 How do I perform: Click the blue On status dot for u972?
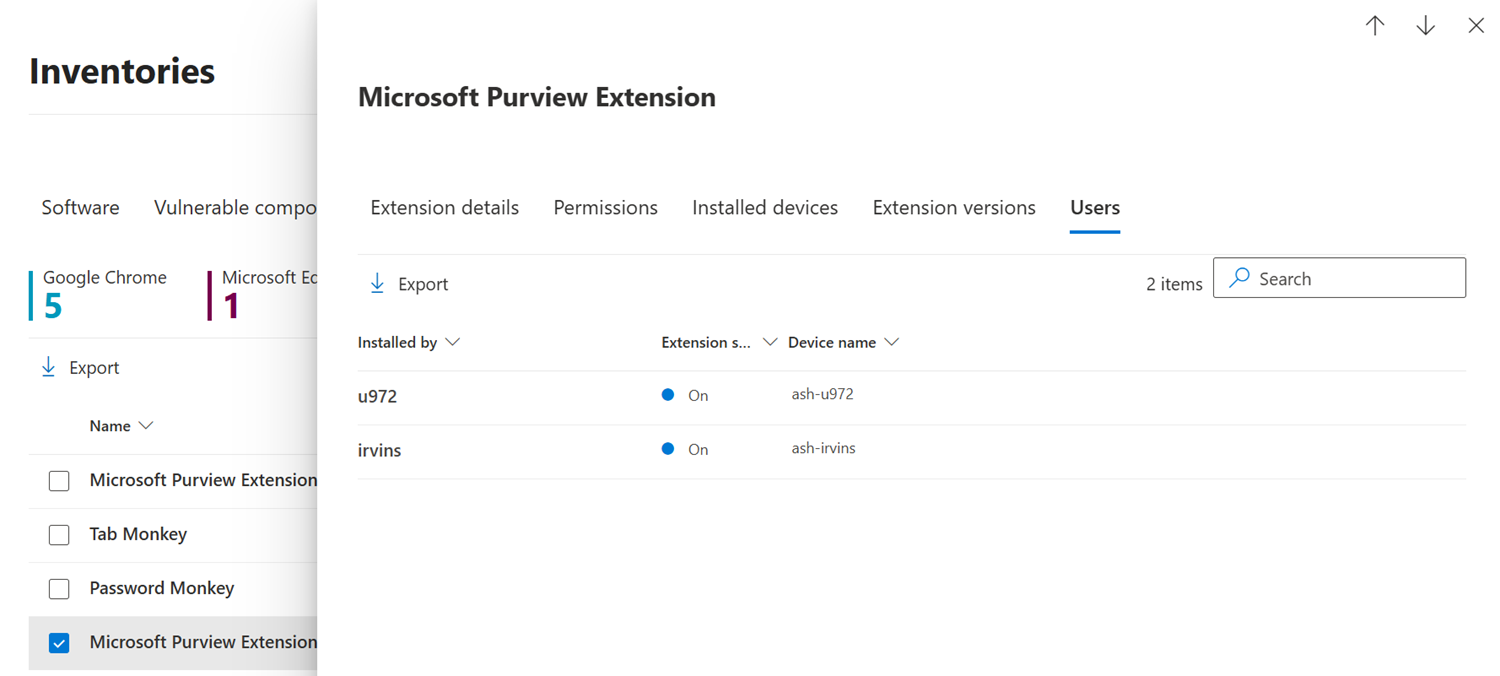pos(668,395)
